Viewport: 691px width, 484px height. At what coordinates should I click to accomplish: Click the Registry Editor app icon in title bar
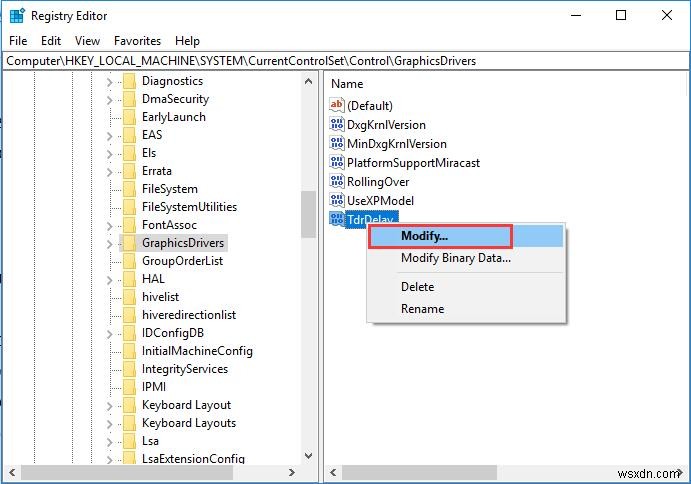pyautogui.click(x=17, y=15)
